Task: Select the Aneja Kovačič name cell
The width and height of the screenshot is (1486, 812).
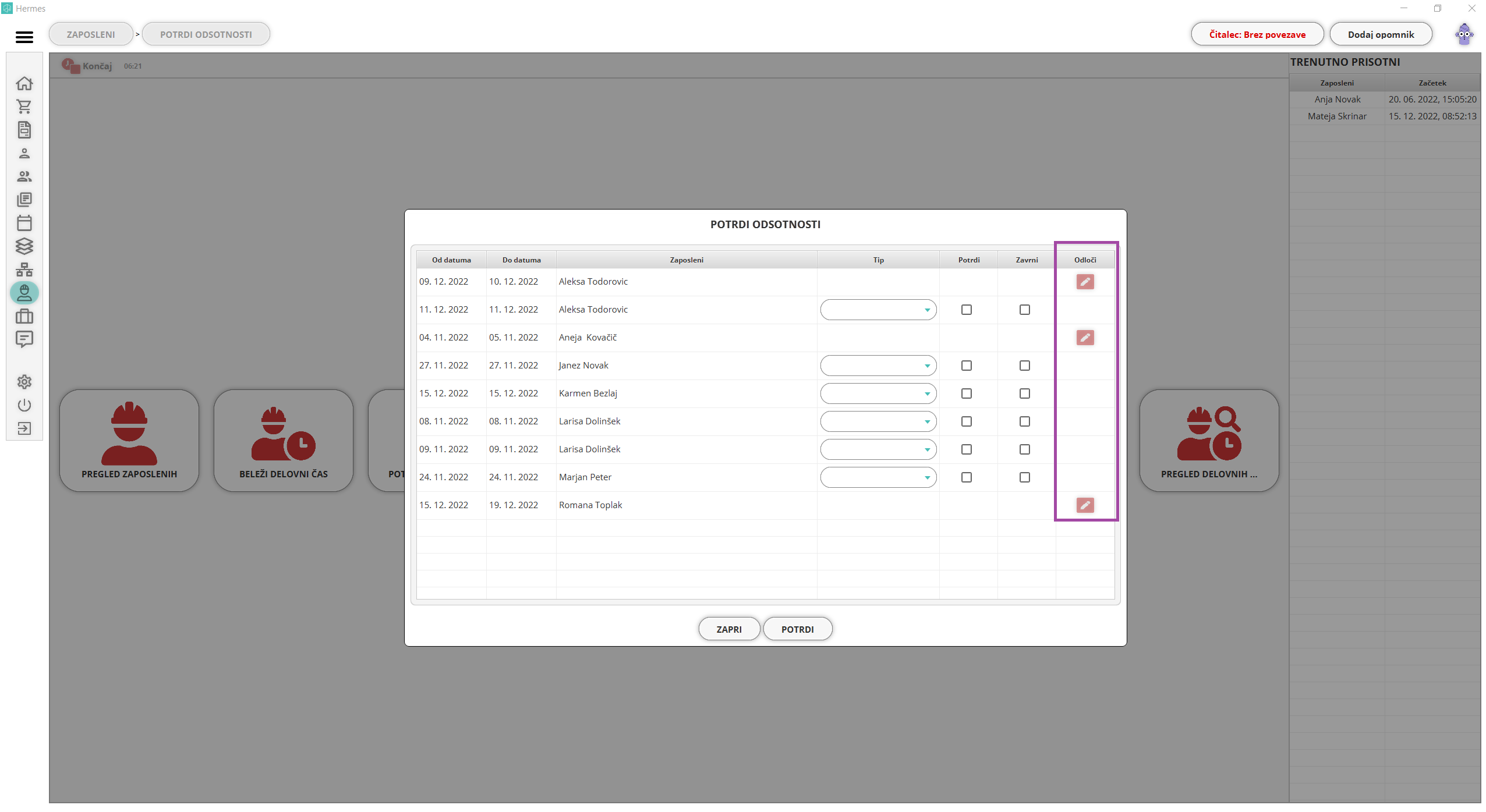Action: tap(687, 338)
